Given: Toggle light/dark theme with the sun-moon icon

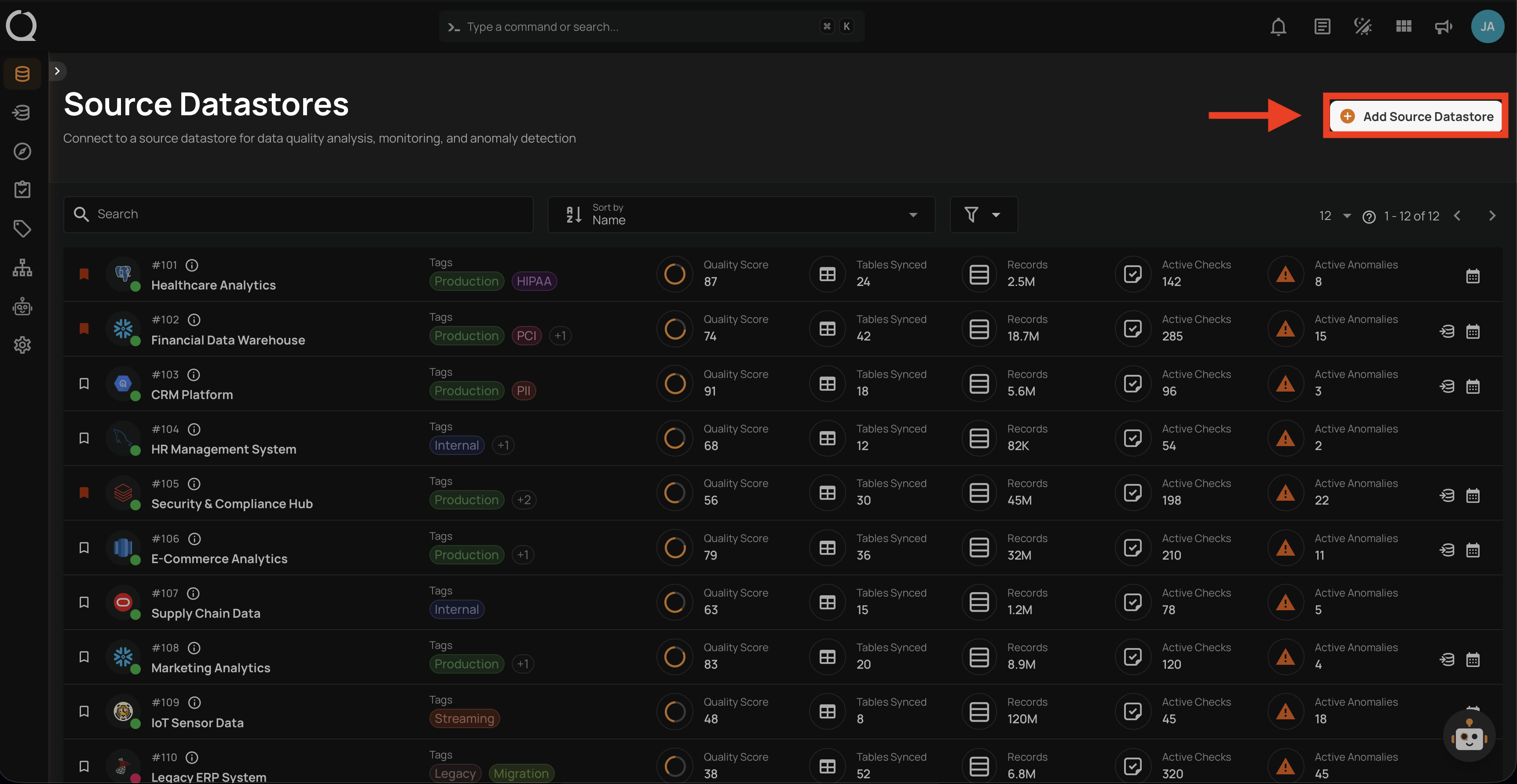Looking at the screenshot, I should coord(1362,26).
